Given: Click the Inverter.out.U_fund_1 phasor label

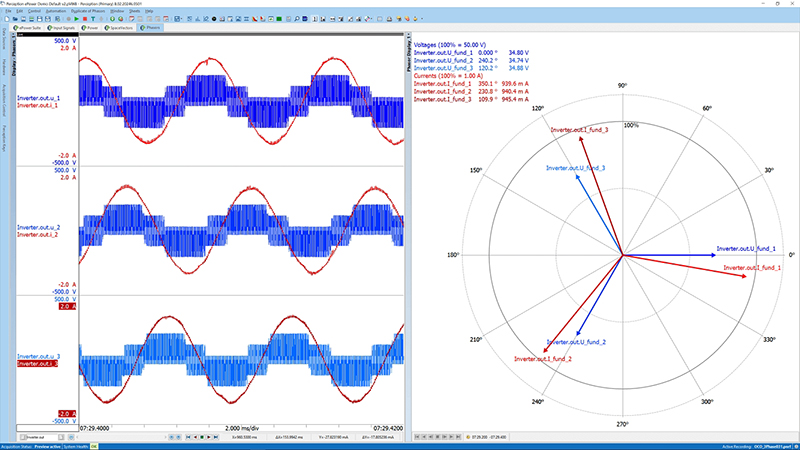Looking at the screenshot, I should pyautogui.click(x=746, y=249).
